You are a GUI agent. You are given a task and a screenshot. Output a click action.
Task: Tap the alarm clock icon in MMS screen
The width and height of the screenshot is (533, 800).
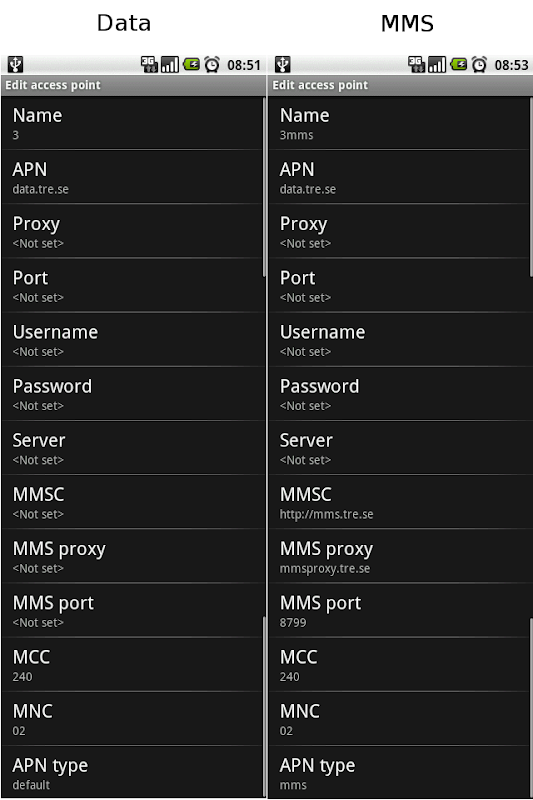[x=479, y=64]
